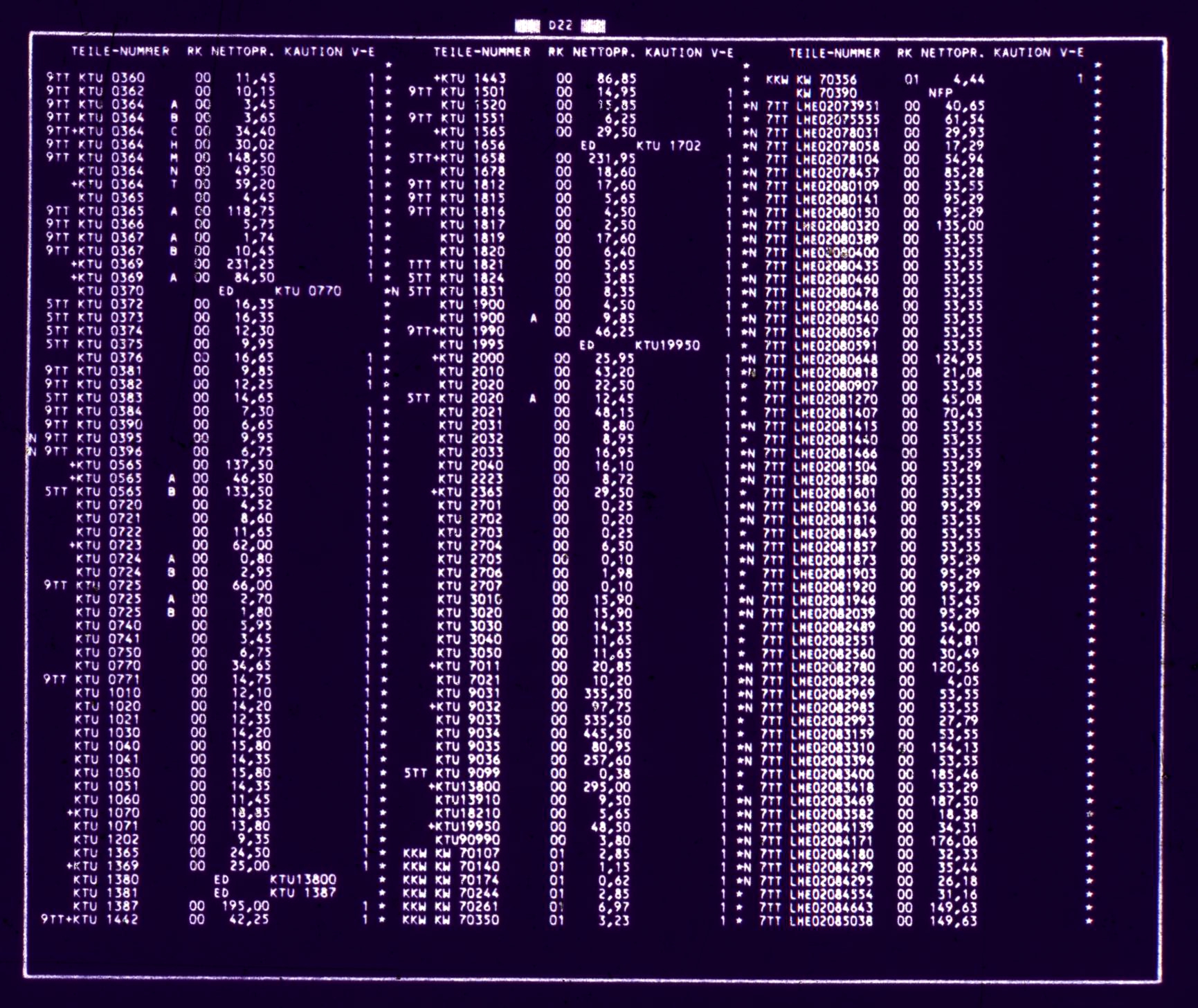Screen dimensions: 1198x1008
Task: Select the price 185,46
Action: 954,774
